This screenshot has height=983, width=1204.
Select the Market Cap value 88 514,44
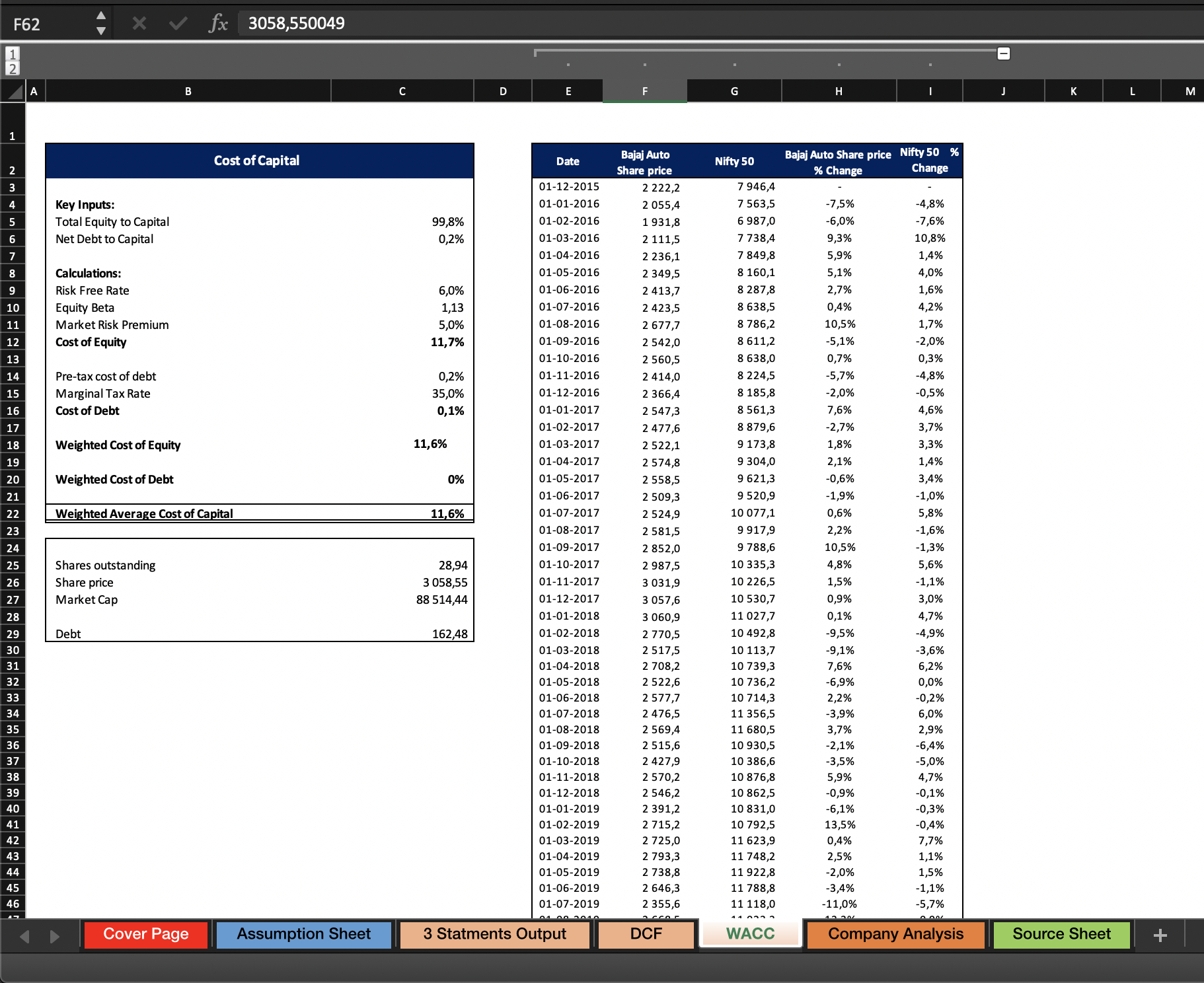coord(442,600)
